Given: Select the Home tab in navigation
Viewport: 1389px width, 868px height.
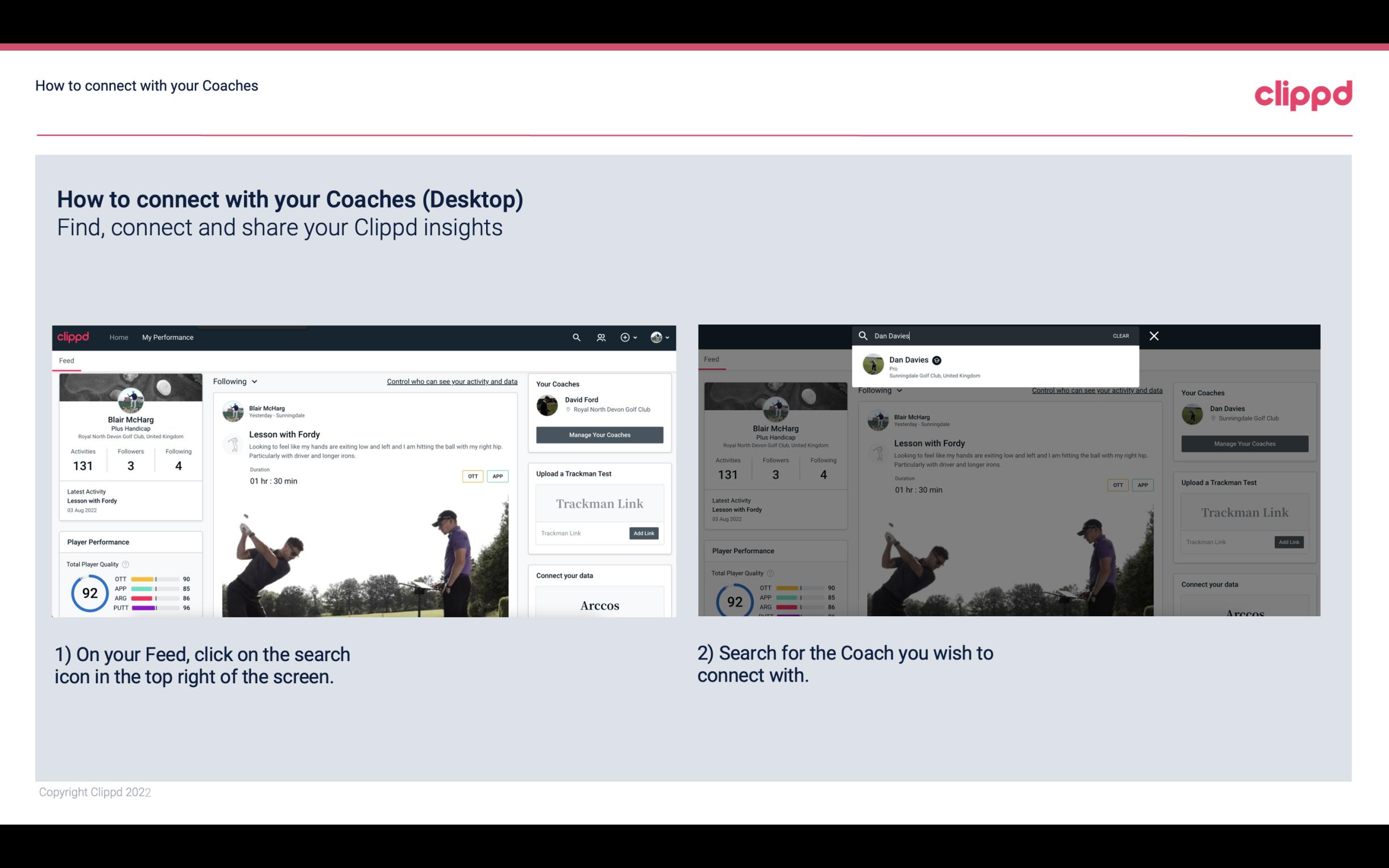Looking at the screenshot, I should pos(119,337).
